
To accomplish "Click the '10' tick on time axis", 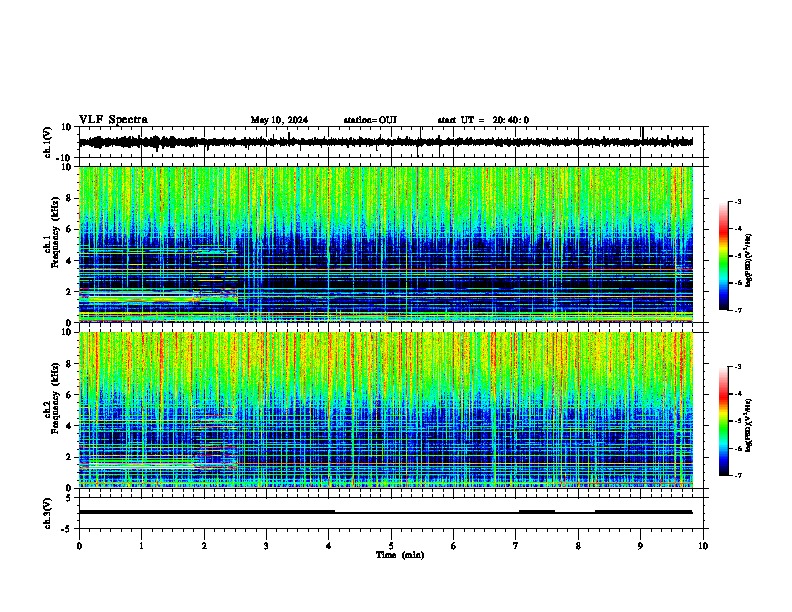I will [703, 546].
